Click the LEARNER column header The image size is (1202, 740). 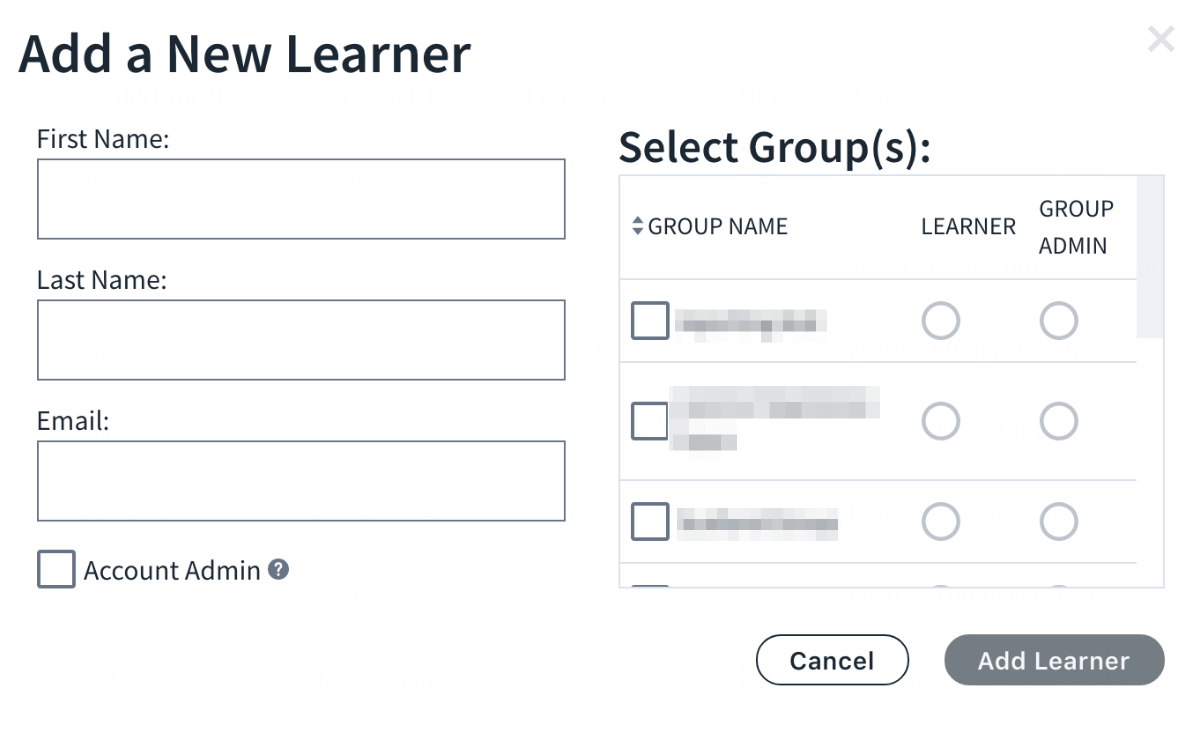(968, 227)
